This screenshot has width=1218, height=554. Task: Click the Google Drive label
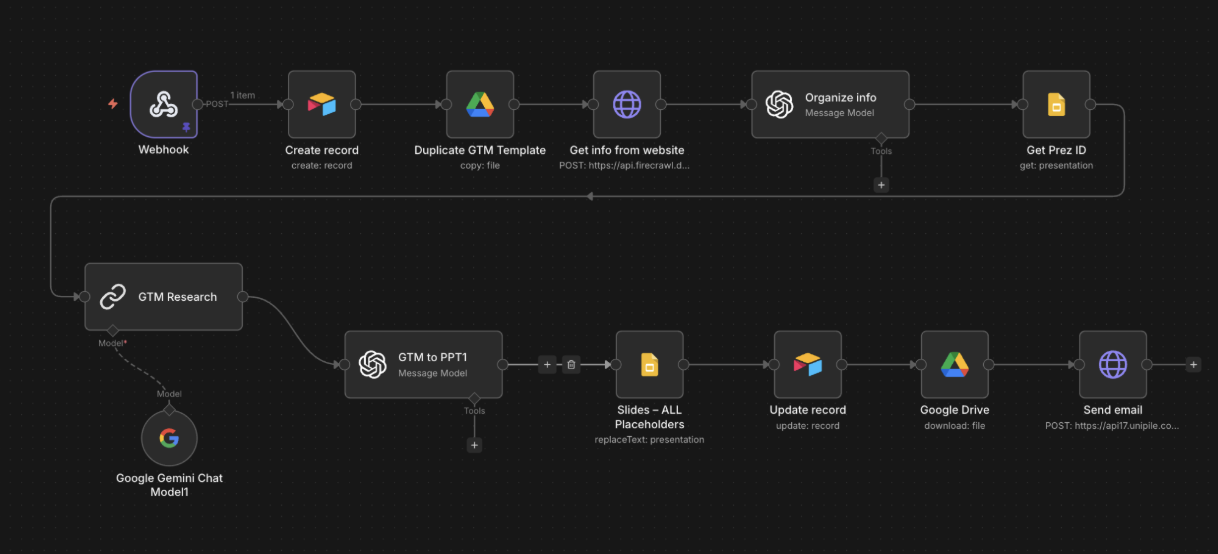(x=954, y=410)
